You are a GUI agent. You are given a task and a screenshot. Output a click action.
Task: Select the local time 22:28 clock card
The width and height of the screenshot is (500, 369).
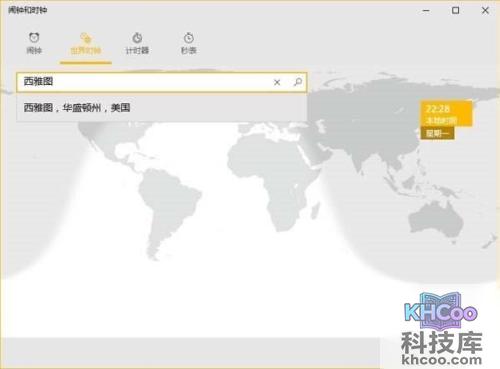[x=446, y=114]
